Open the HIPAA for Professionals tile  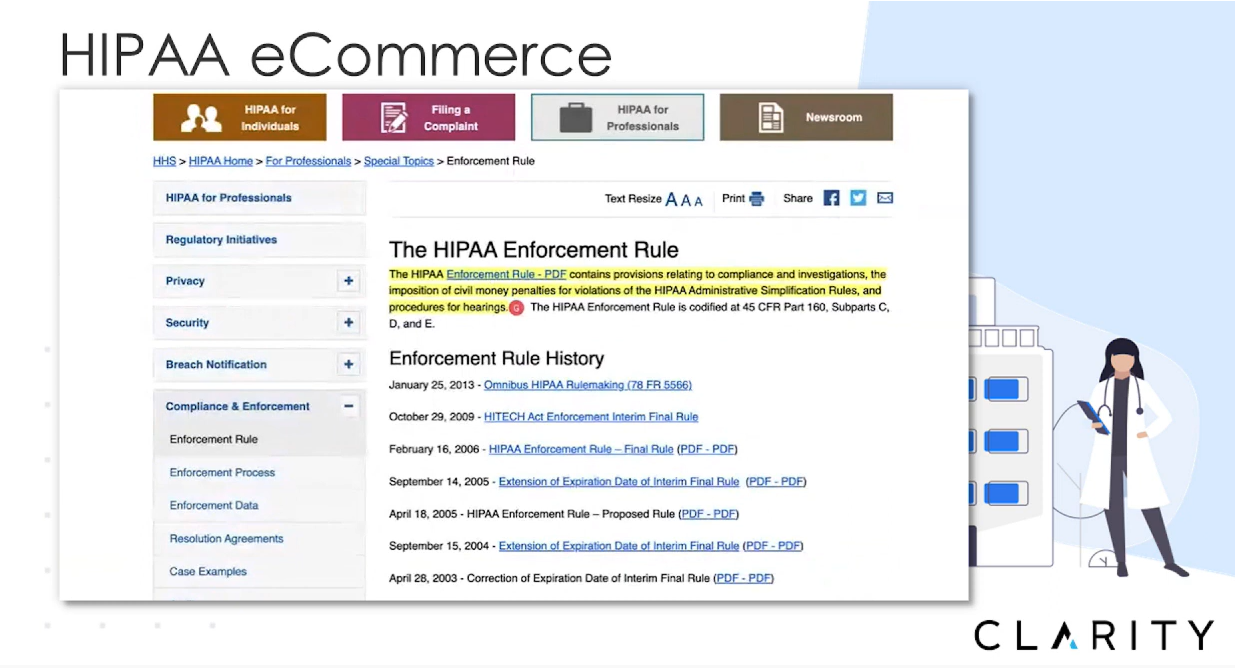(617, 117)
